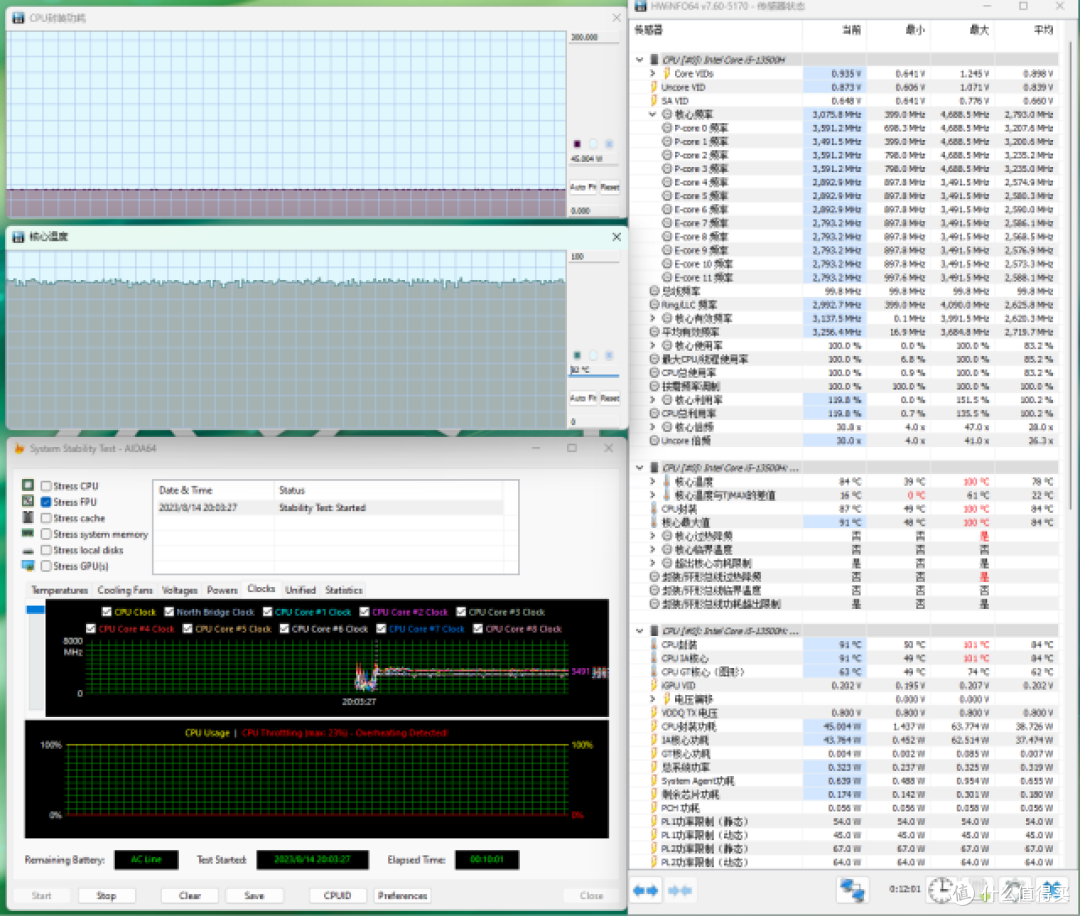Viewport: 1080px width, 916px height.
Task: Click the RAM module icon beside Stress system memory
Action: 28,534
